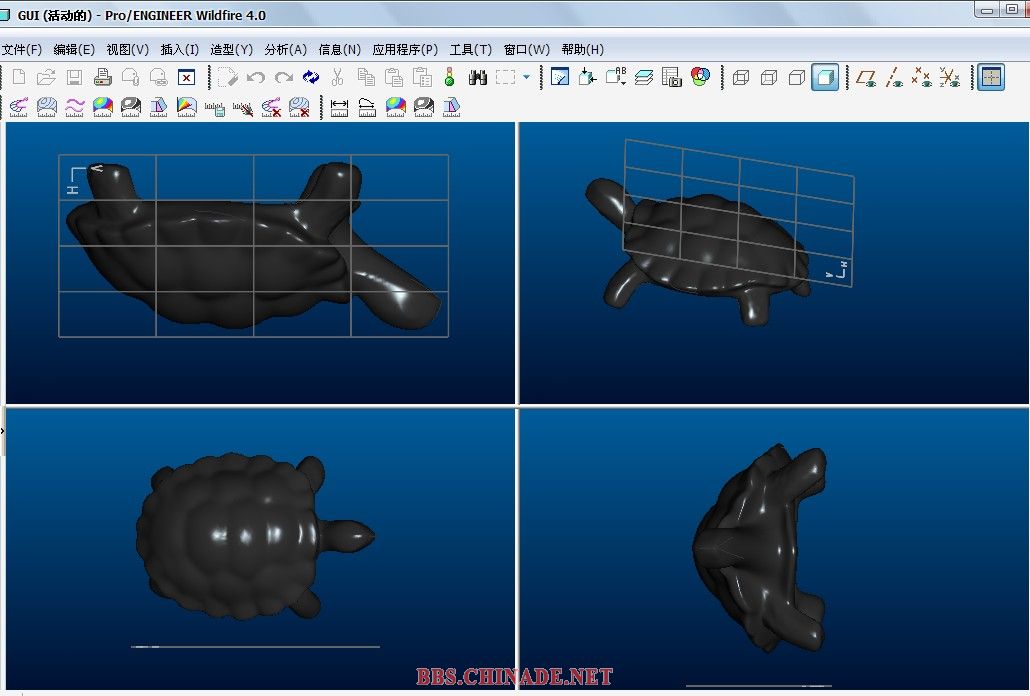1030x696 pixels.
Task: Switch to hidden line display
Action: 769,77
